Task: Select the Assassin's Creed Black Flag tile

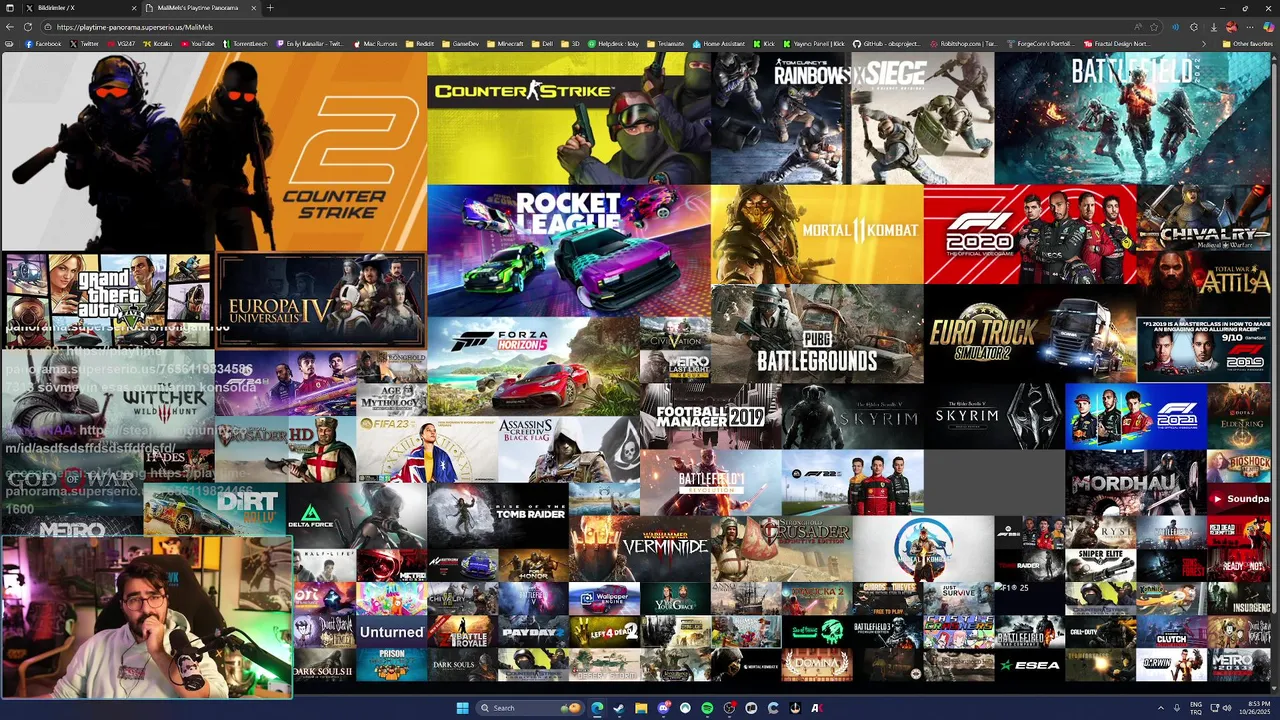Action: click(568, 449)
